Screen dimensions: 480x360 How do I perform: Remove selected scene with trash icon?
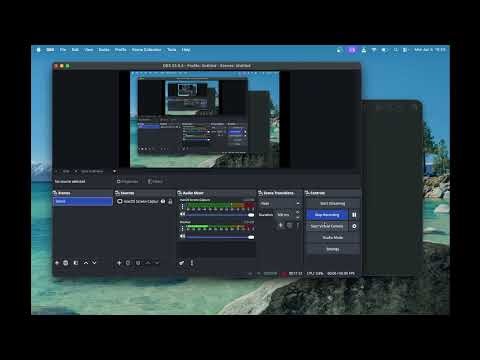(x=66, y=263)
